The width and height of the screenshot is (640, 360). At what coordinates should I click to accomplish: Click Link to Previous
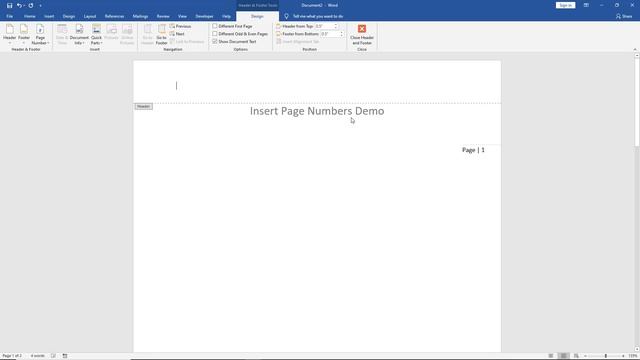(x=187, y=42)
